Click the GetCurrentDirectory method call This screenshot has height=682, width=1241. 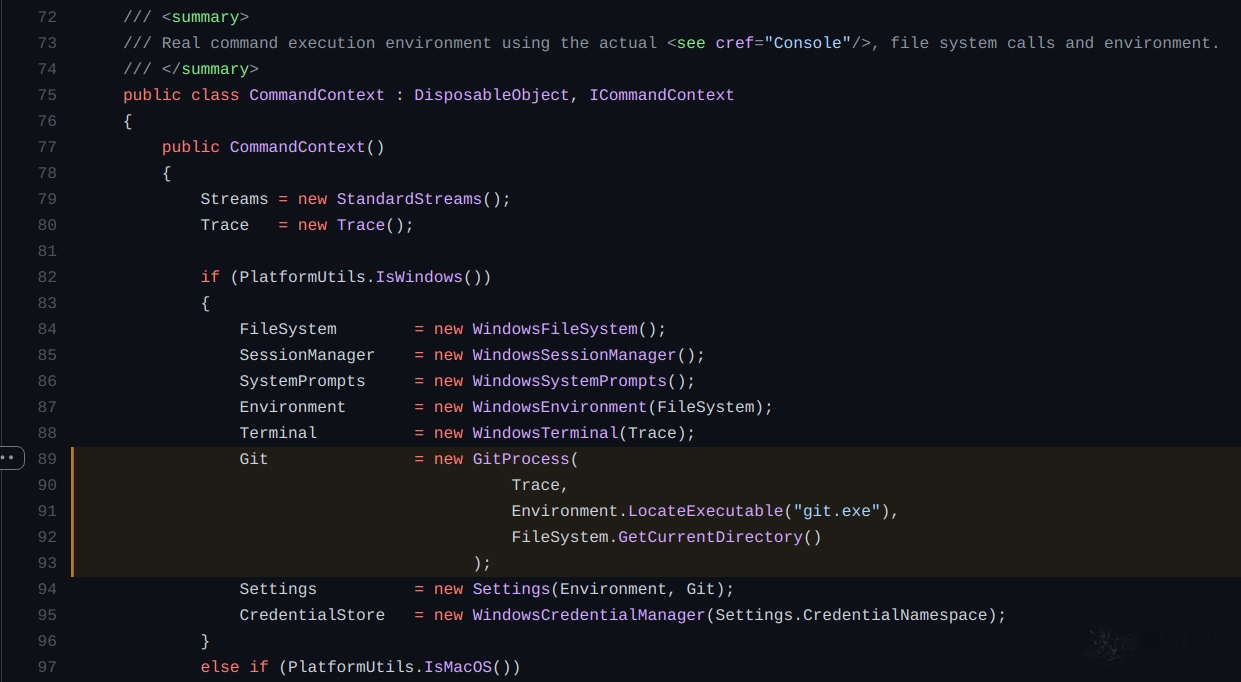click(x=710, y=537)
